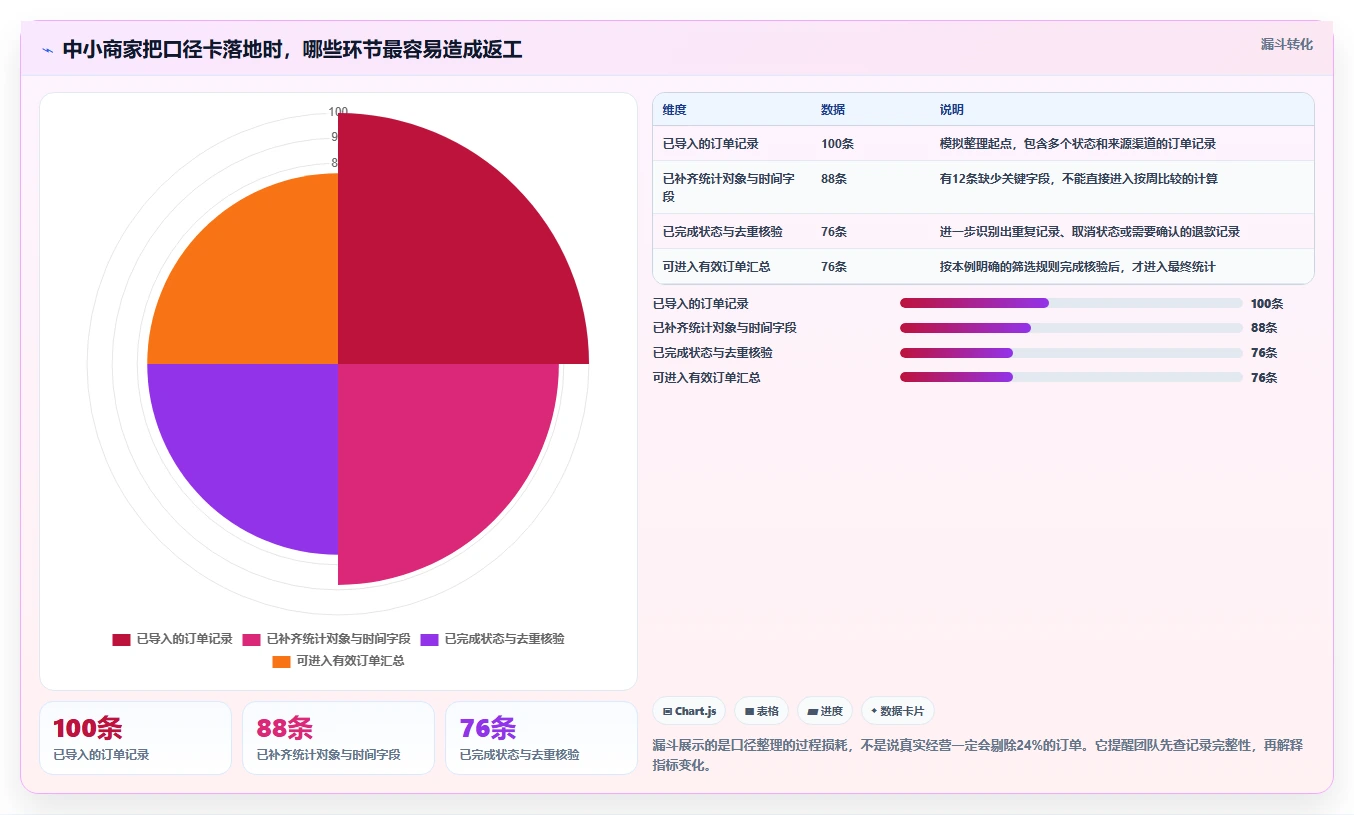Click progress bar for 可进入有效订单汇总
Viewport: 1354px width, 815px height.
click(x=1071, y=377)
